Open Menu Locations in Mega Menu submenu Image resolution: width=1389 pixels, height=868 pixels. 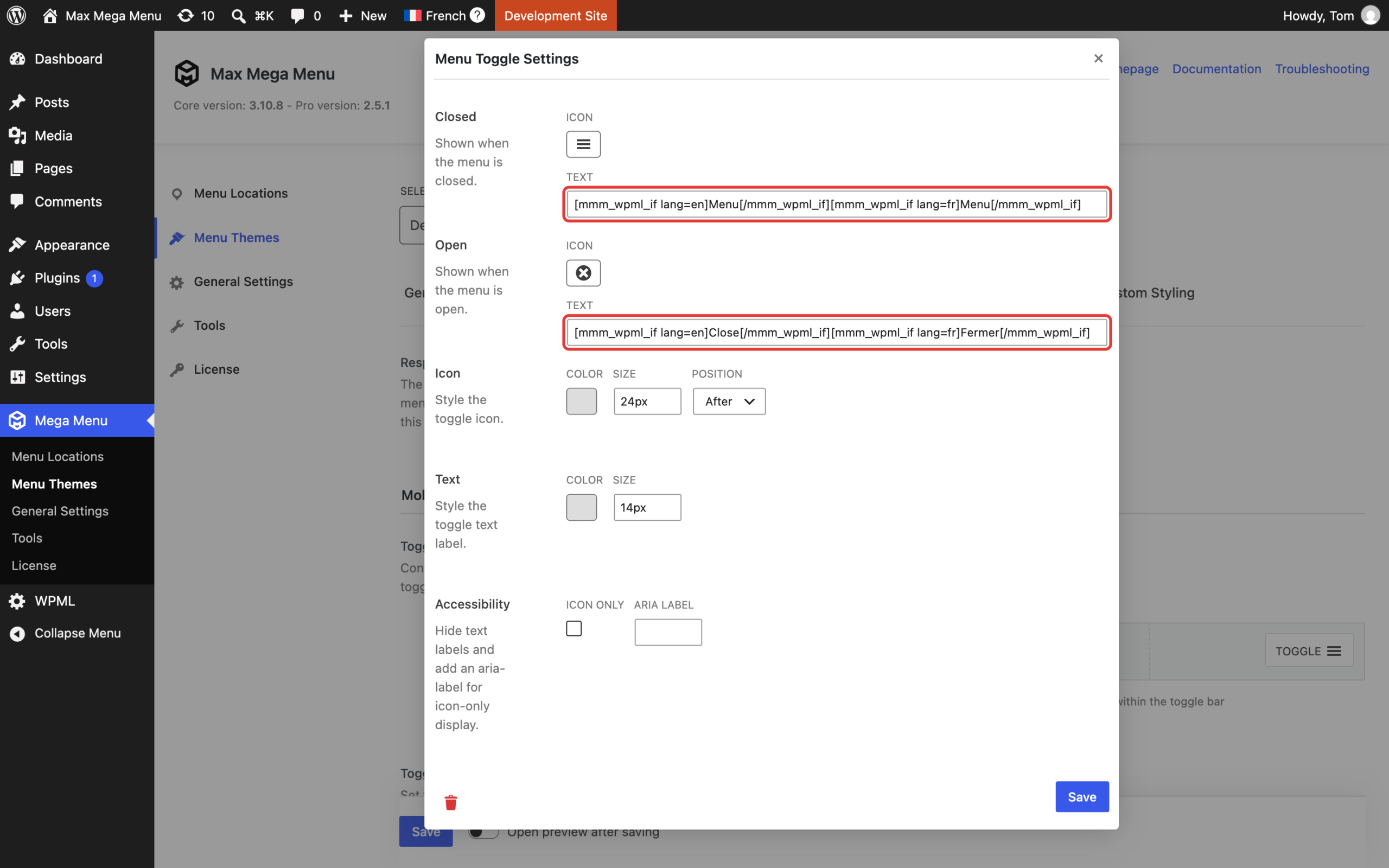(x=58, y=457)
